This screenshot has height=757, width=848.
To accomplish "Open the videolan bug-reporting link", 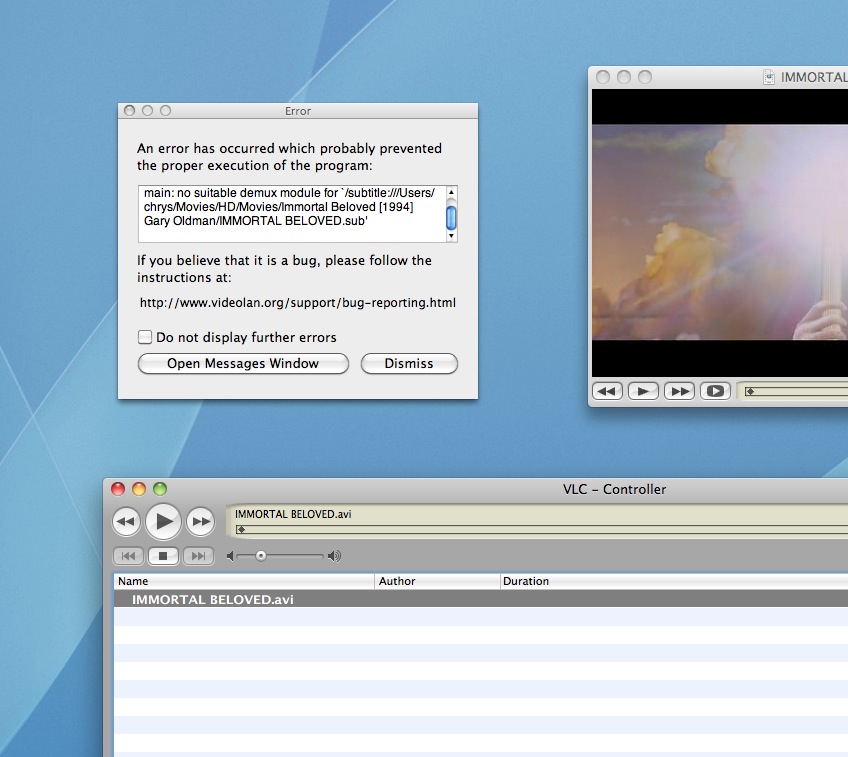I will 297,303.
